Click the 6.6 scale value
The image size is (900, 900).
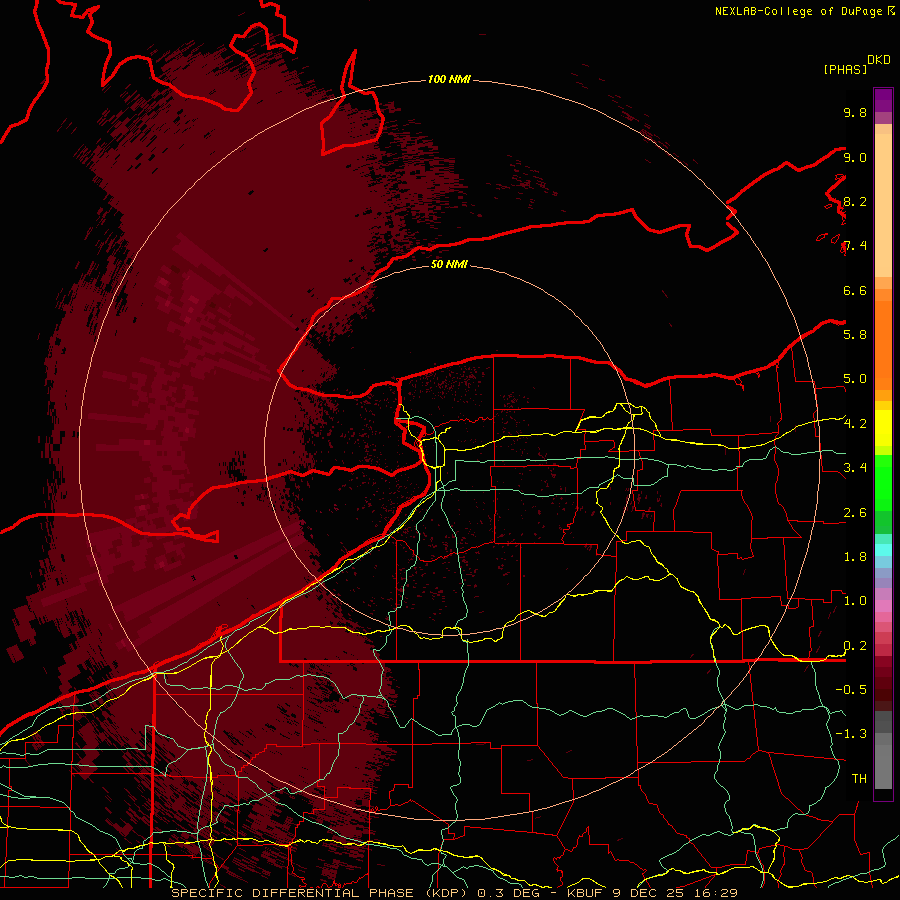[x=855, y=290]
